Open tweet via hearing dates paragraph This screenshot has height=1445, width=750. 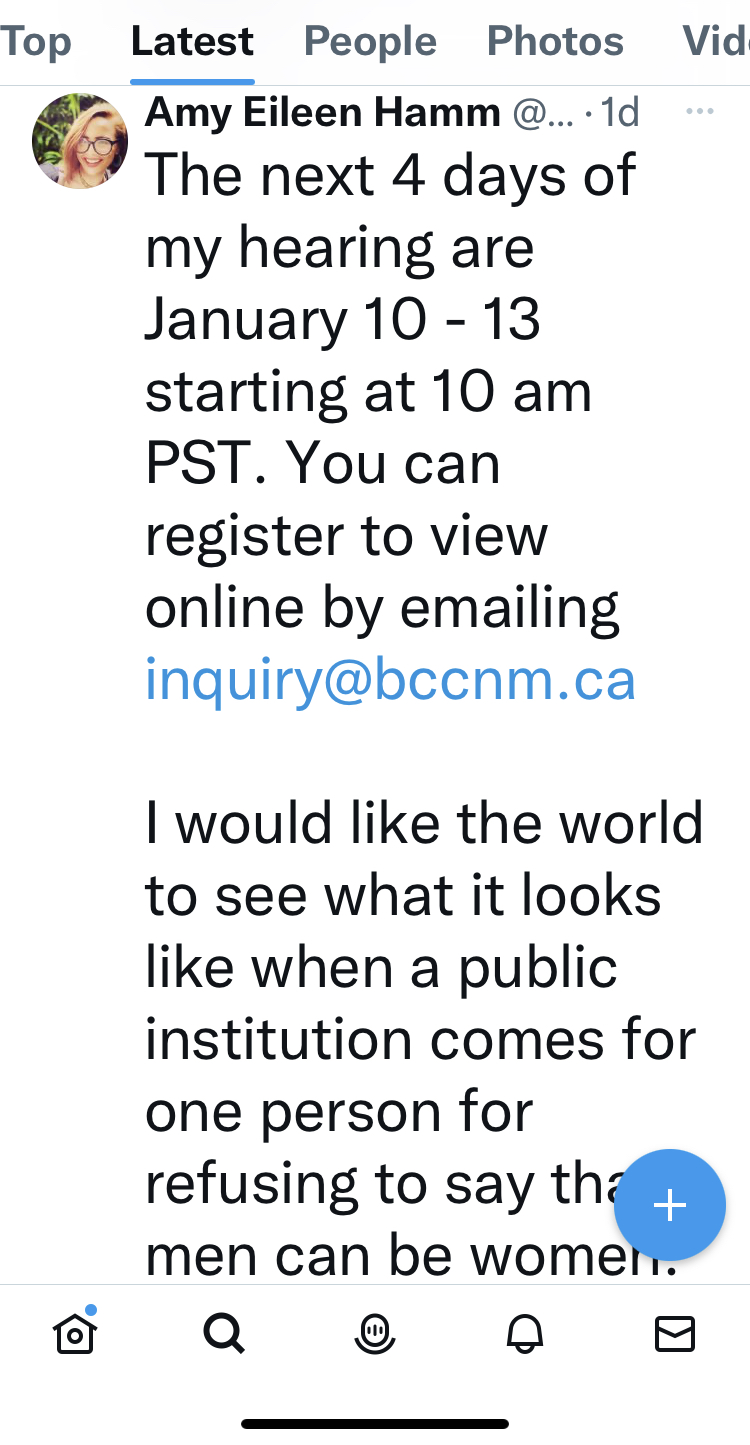[x=390, y=390]
